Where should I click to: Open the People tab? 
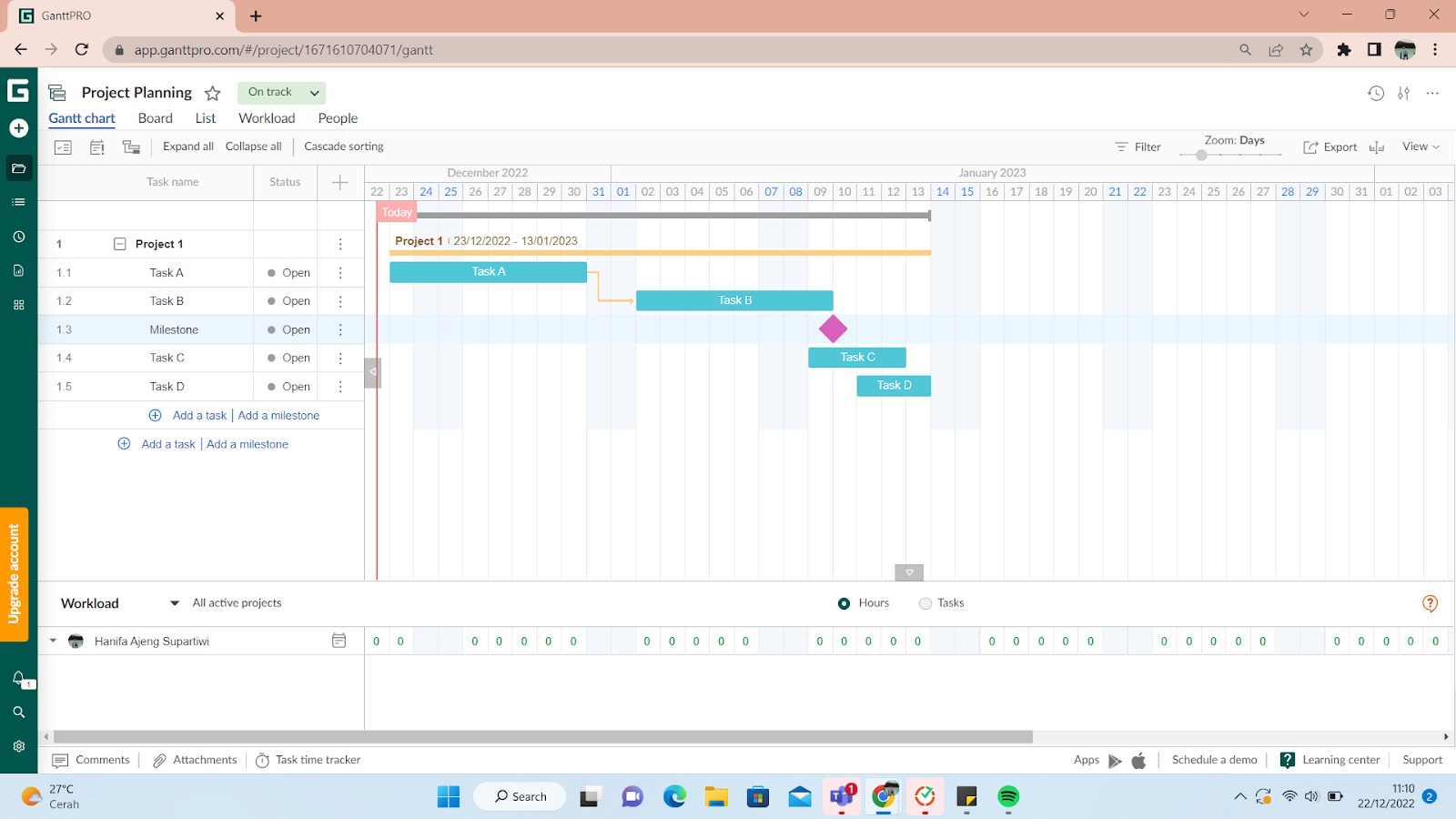[x=338, y=118]
